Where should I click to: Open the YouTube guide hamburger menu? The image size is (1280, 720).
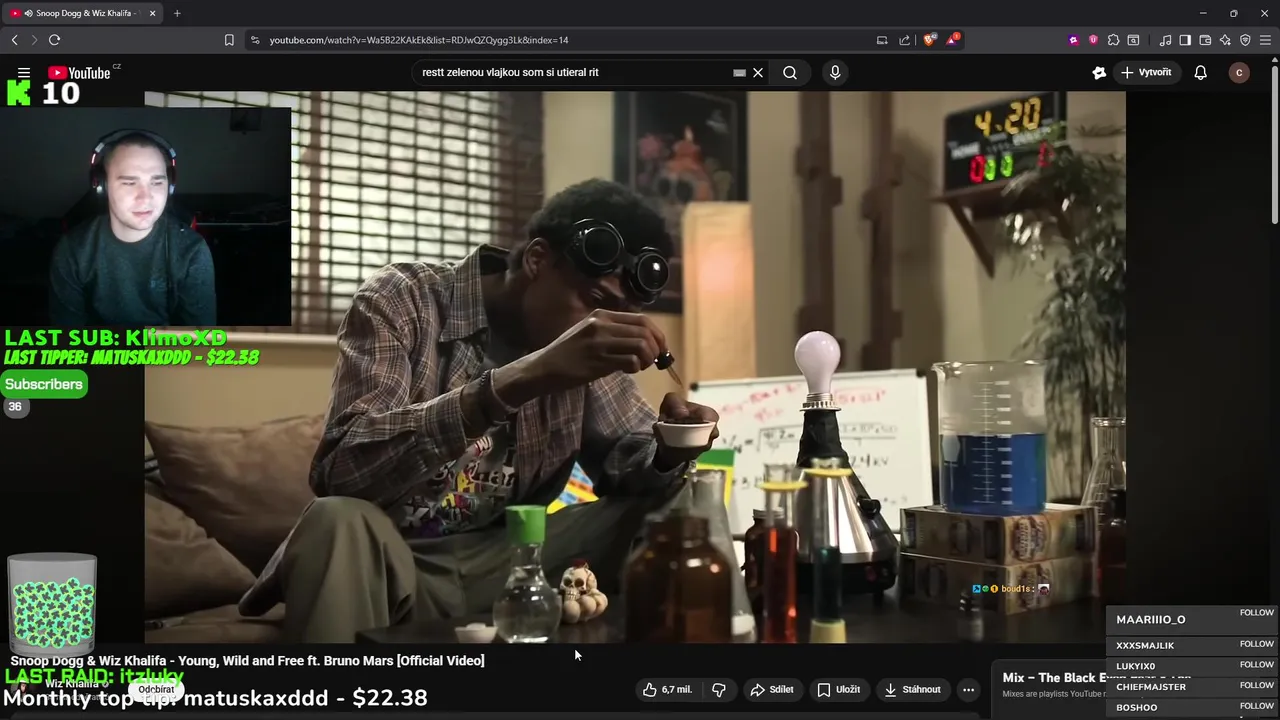(x=24, y=72)
